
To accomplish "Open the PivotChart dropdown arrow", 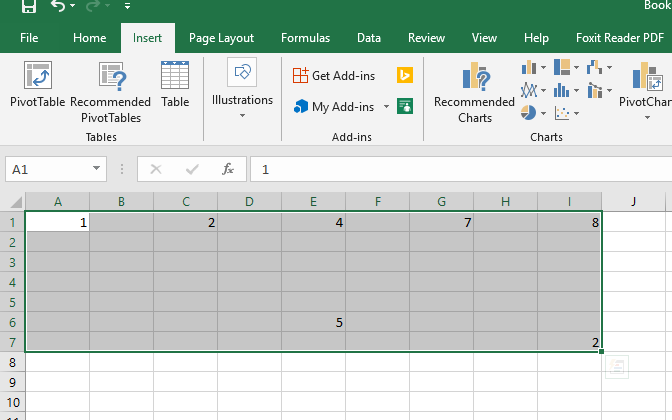I will click(x=647, y=117).
